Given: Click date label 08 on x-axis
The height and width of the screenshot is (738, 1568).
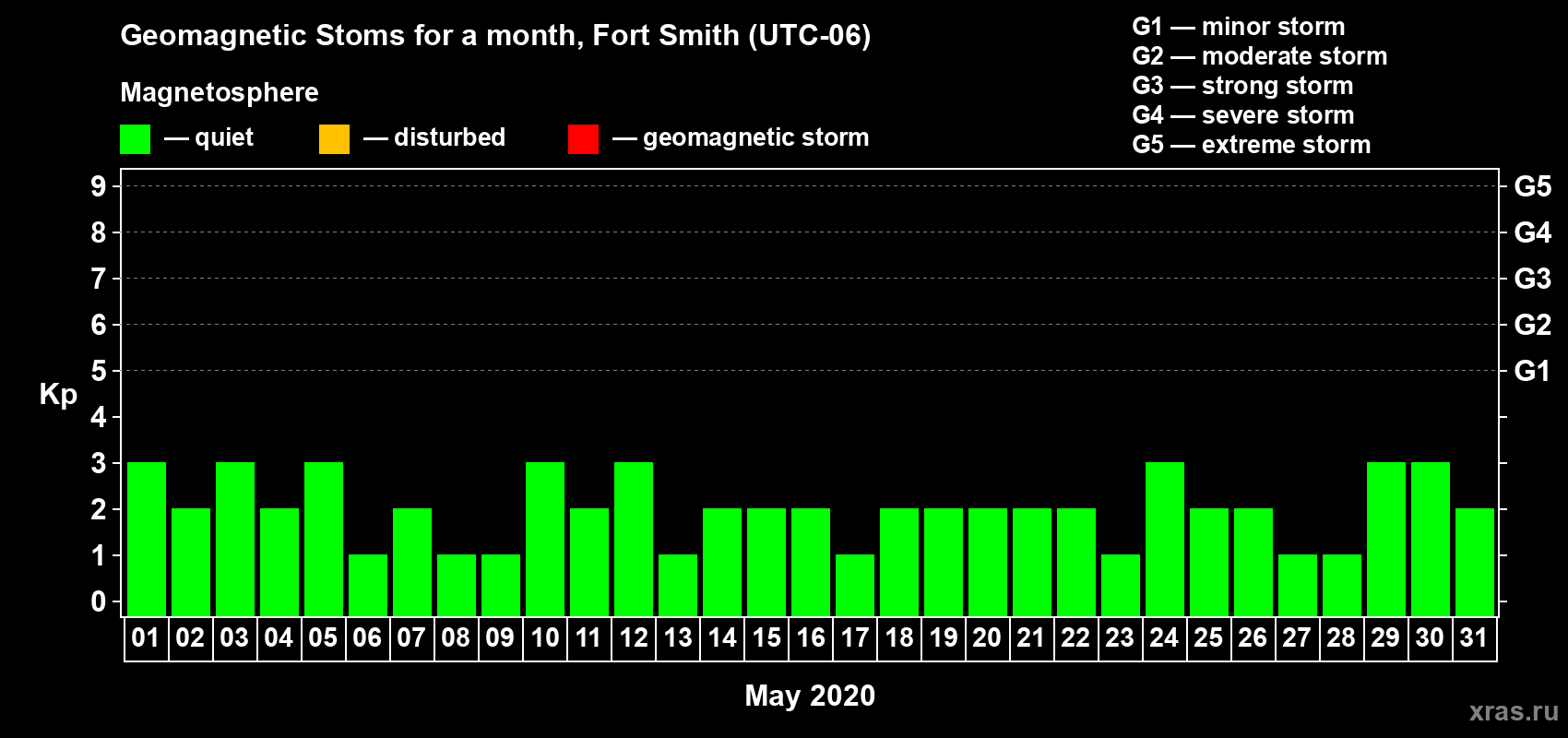Looking at the screenshot, I should (456, 638).
